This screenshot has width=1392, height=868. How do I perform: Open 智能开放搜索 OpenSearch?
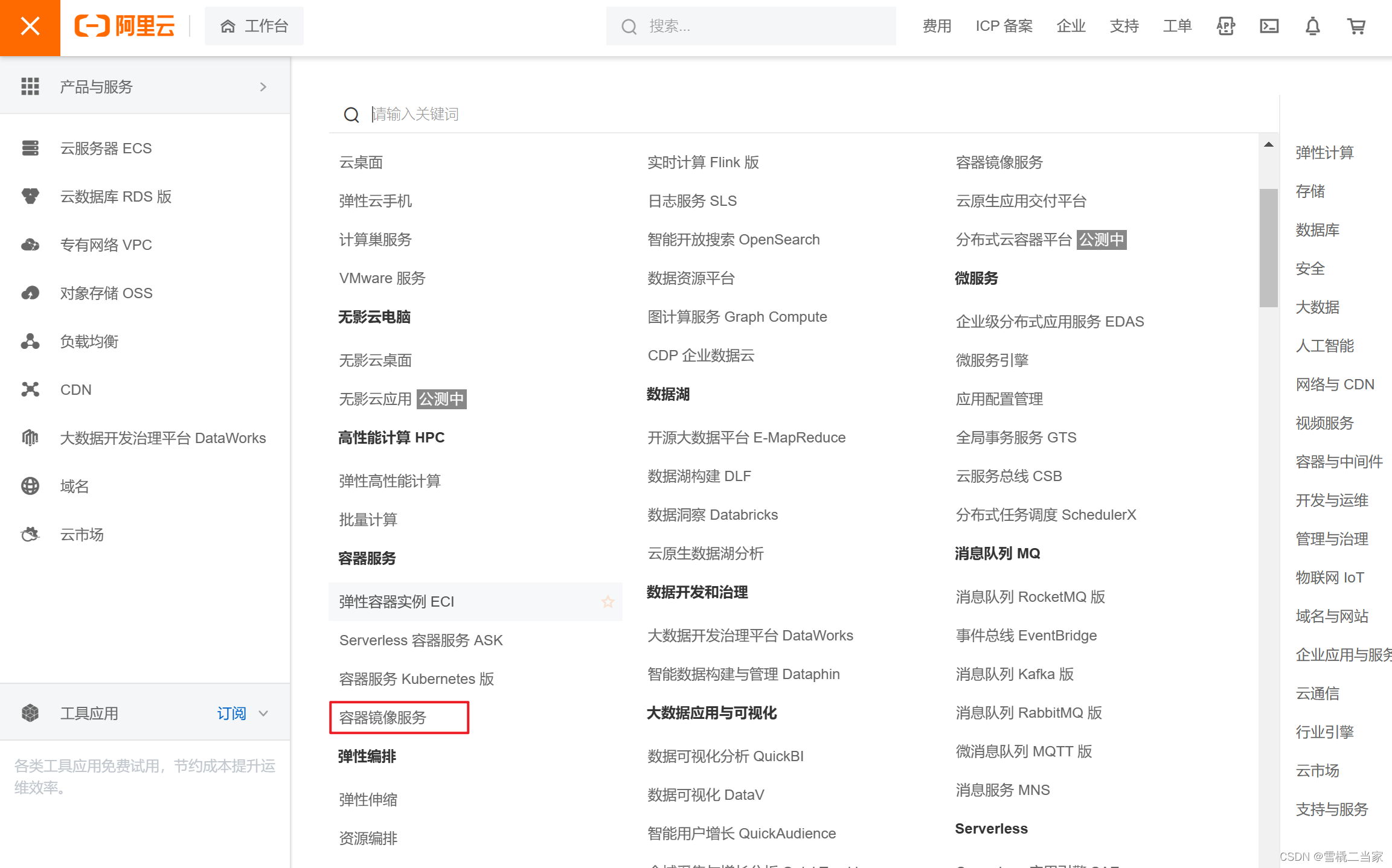pyautogui.click(x=734, y=240)
